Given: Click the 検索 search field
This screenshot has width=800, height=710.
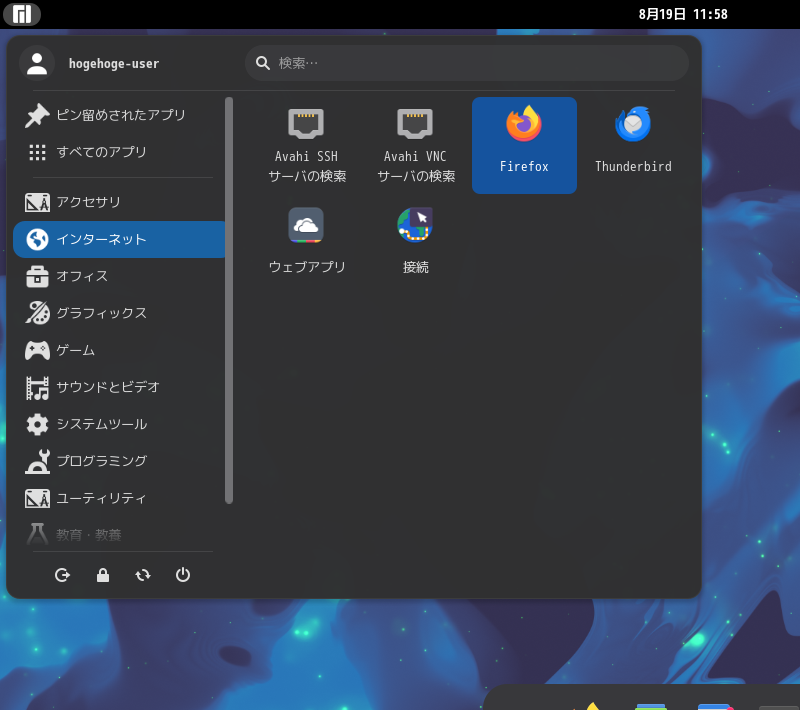Looking at the screenshot, I should point(467,63).
